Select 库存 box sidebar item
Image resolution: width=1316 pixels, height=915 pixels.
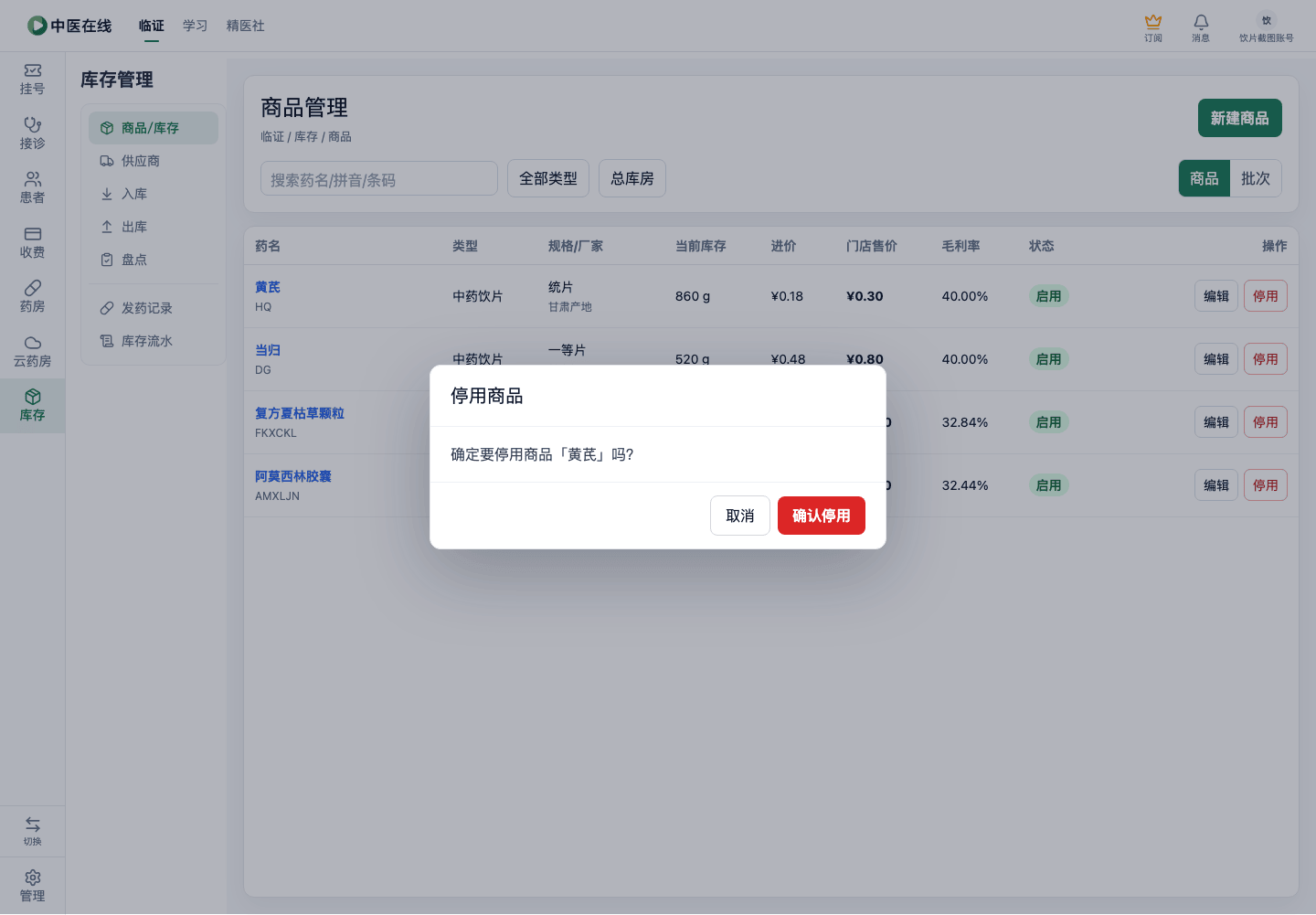pos(32,405)
